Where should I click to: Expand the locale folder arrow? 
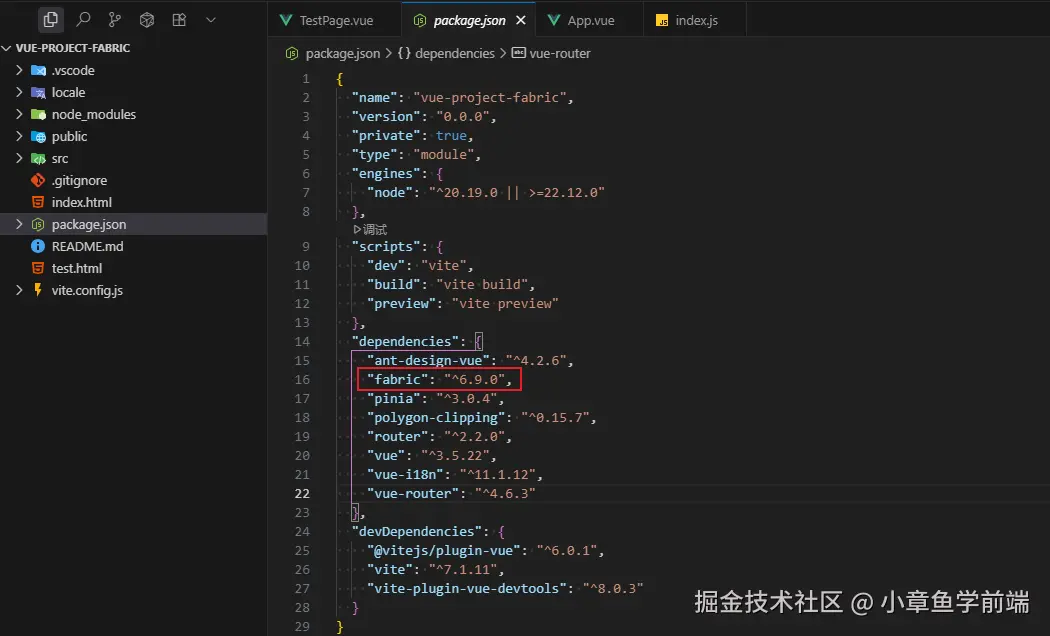point(19,92)
